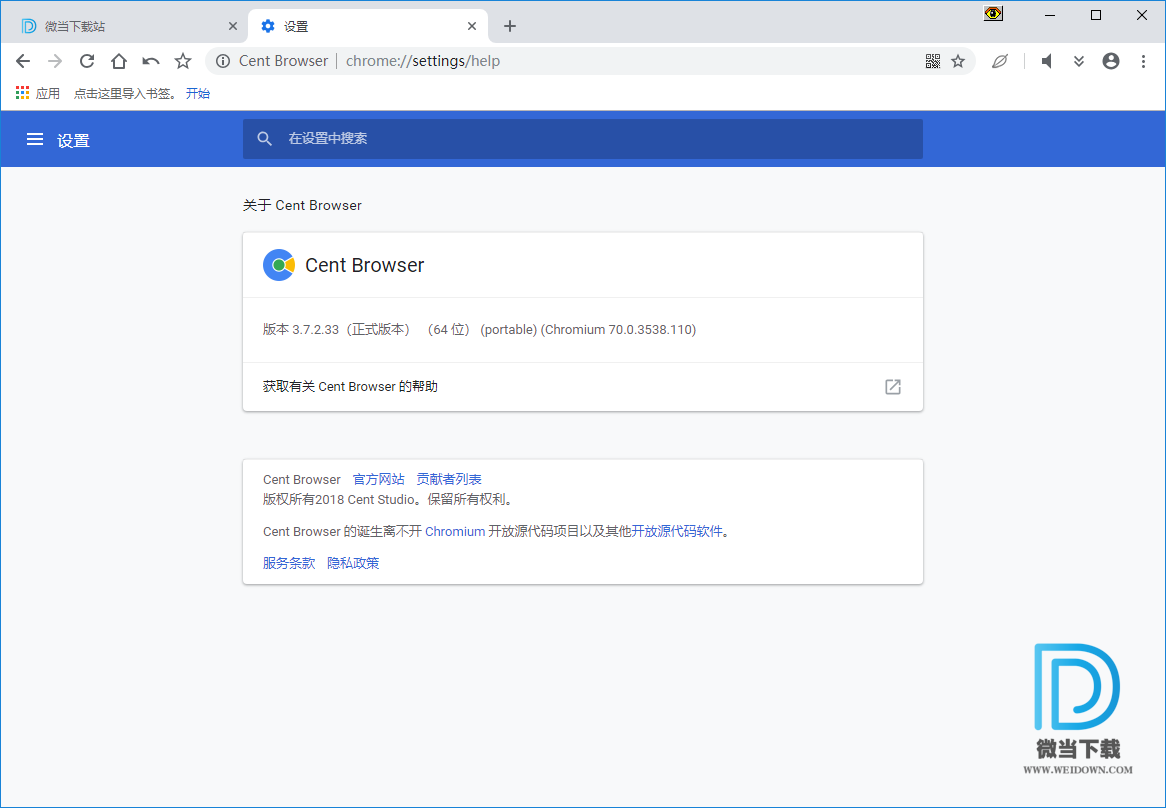This screenshot has height=808, width=1166.
Task: Click the undo closed tab arrow icon
Action: (151, 61)
